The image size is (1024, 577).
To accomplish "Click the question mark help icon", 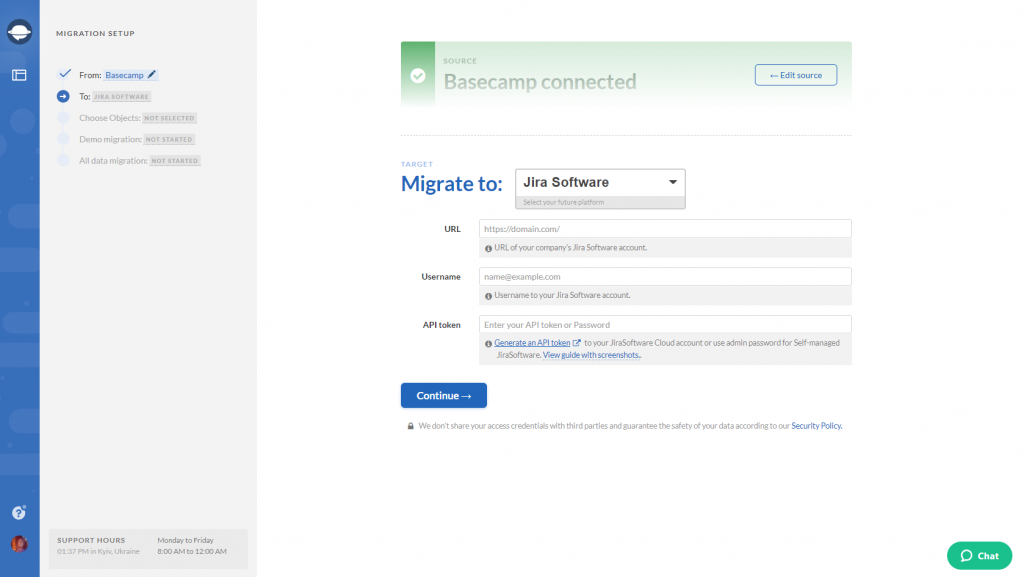I will (x=18, y=512).
